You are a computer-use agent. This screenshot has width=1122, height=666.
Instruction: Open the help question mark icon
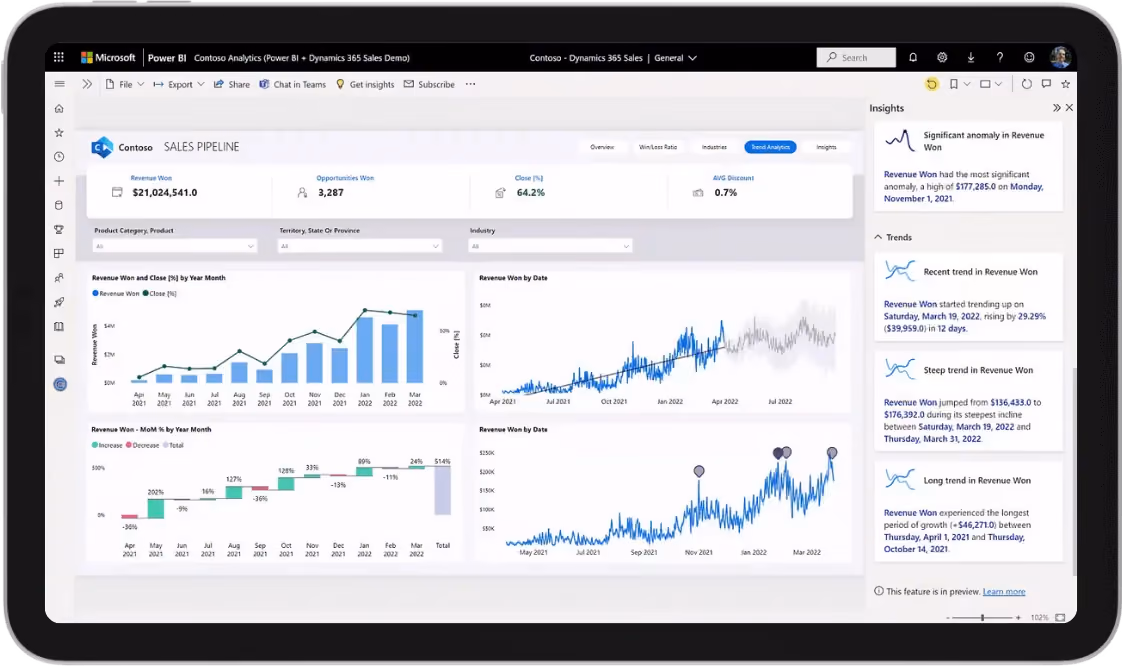[1000, 57]
